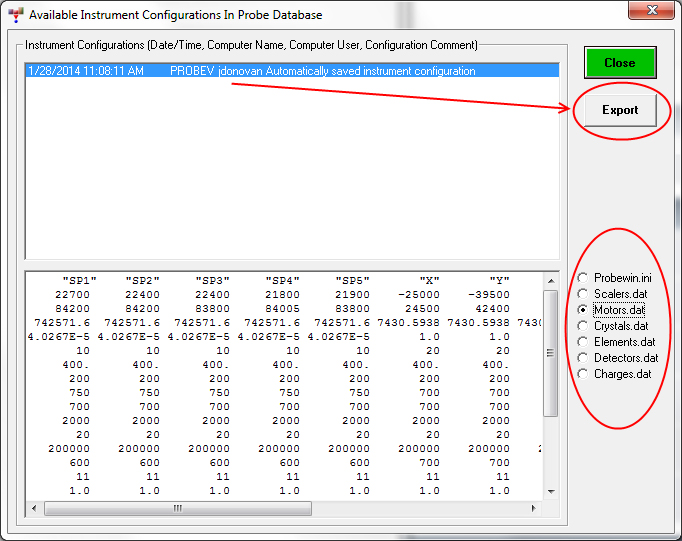The height and width of the screenshot is (541, 682).
Task: Select the Probewin.ini radio option
Action: (584, 278)
